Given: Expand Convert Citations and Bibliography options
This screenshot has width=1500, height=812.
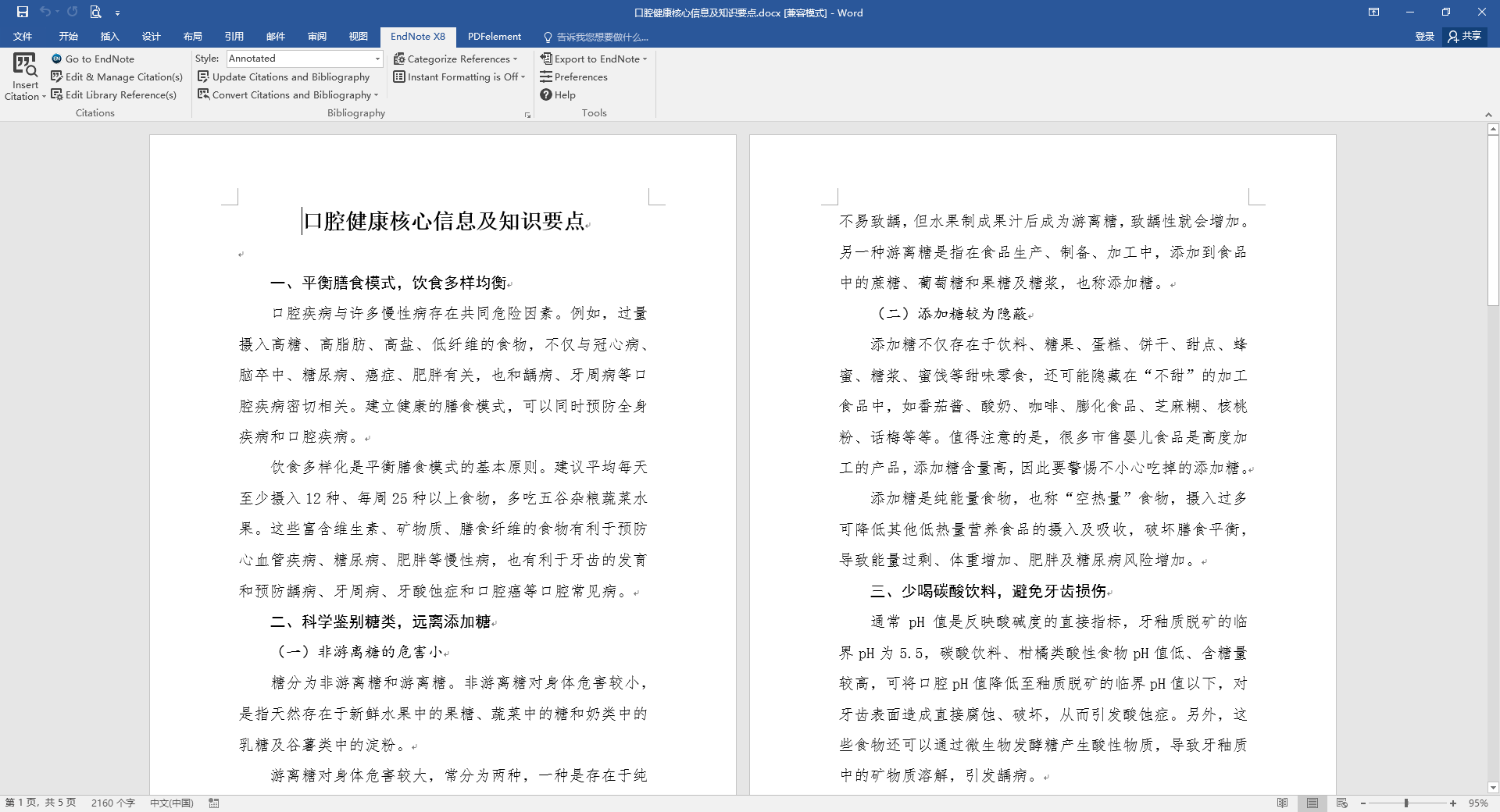Looking at the screenshot, I should click(x=287, y=94).
